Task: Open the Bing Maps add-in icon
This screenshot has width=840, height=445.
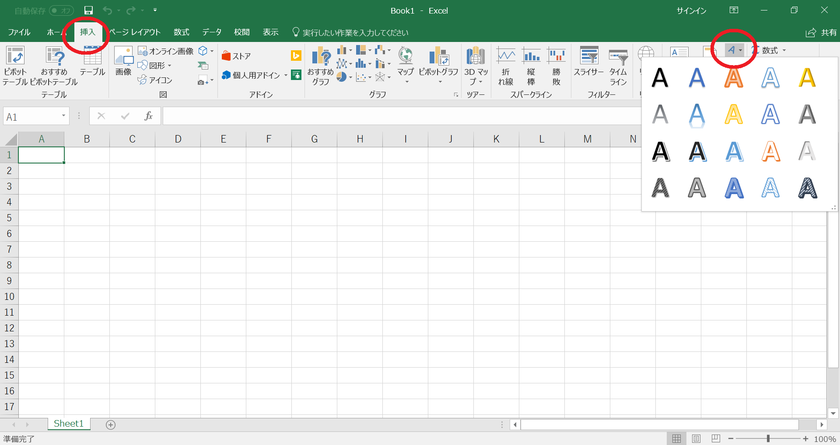Action: [x=296, y=56]
